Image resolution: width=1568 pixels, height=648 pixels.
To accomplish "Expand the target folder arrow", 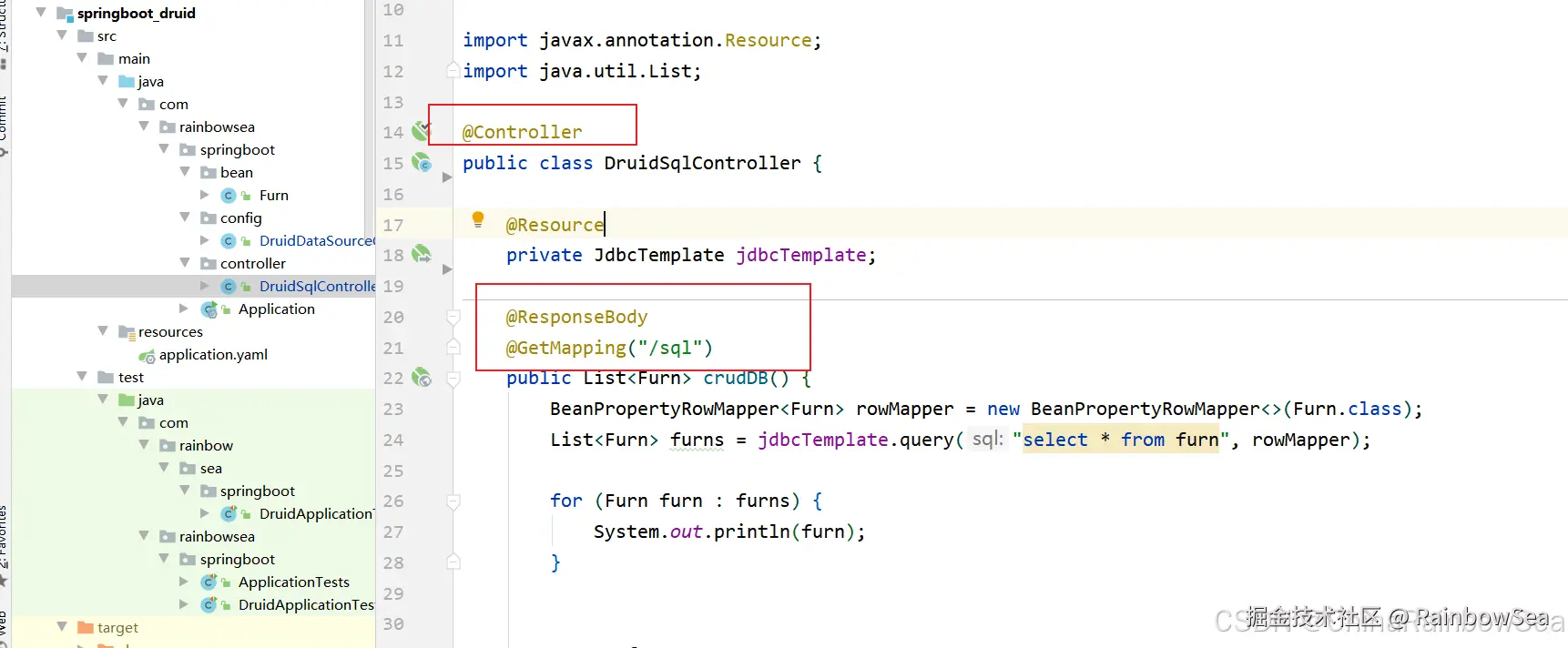I will tap(62, 627).
